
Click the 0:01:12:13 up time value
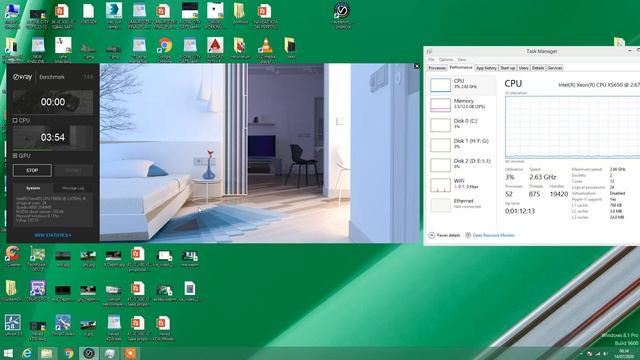520,211
